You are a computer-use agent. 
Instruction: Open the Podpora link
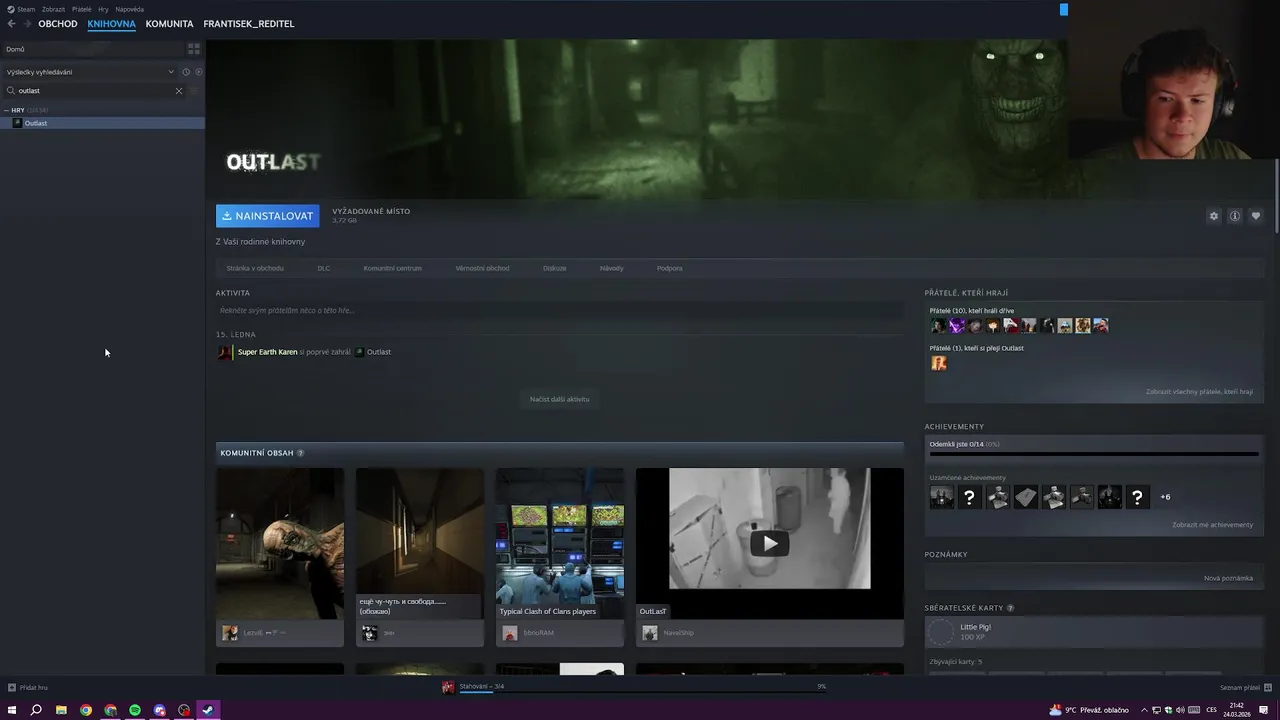(x=670, y=268)
